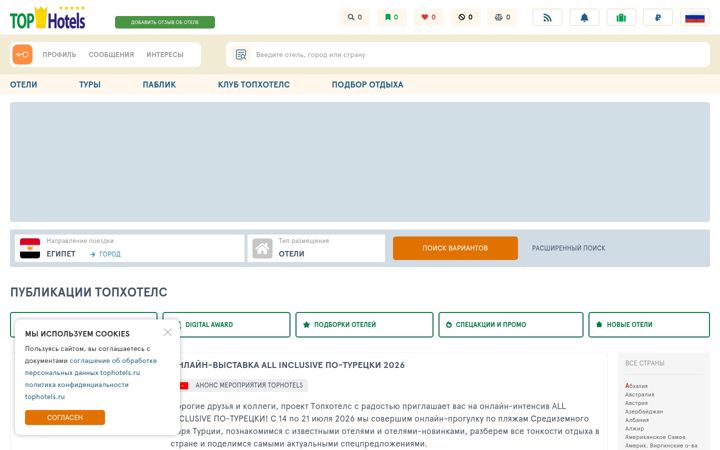
Task: Switch language via Russian flag
Action: pos(695,17)
